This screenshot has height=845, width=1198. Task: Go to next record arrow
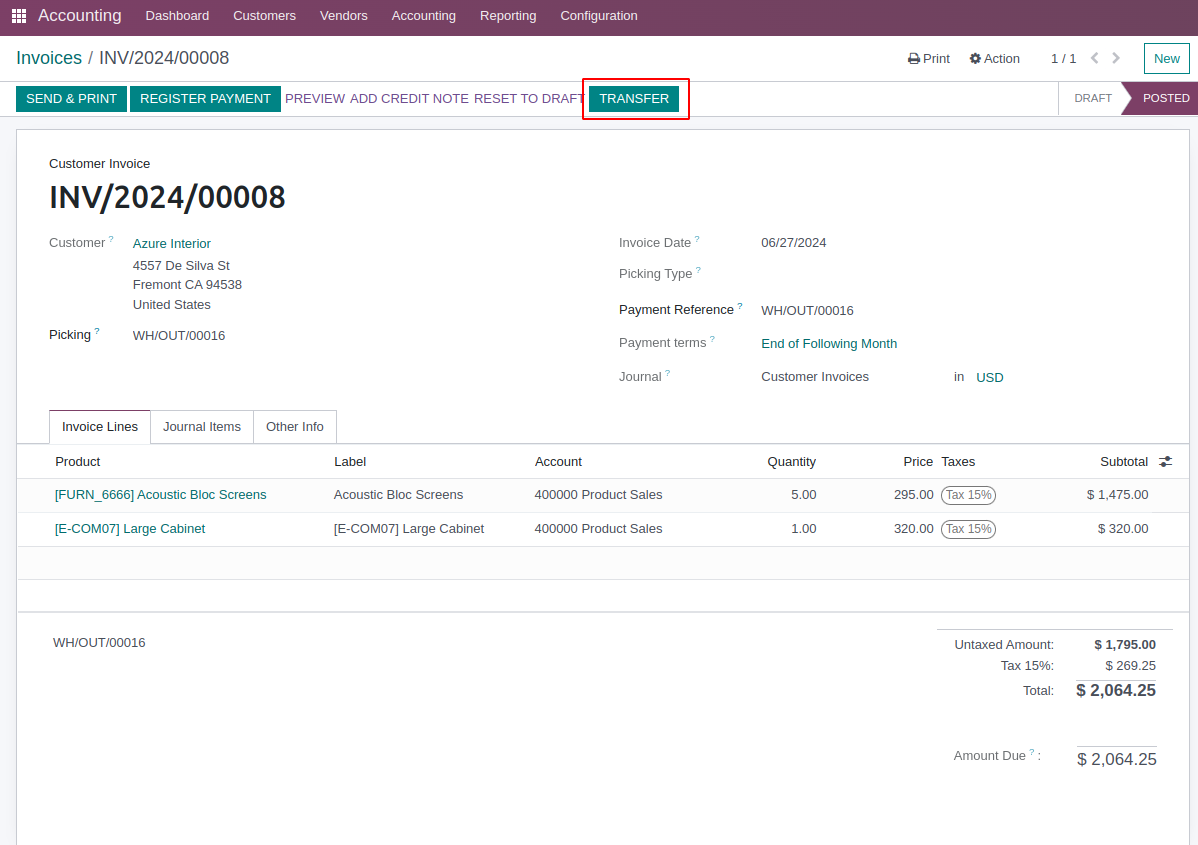[x=1116, y=58]
